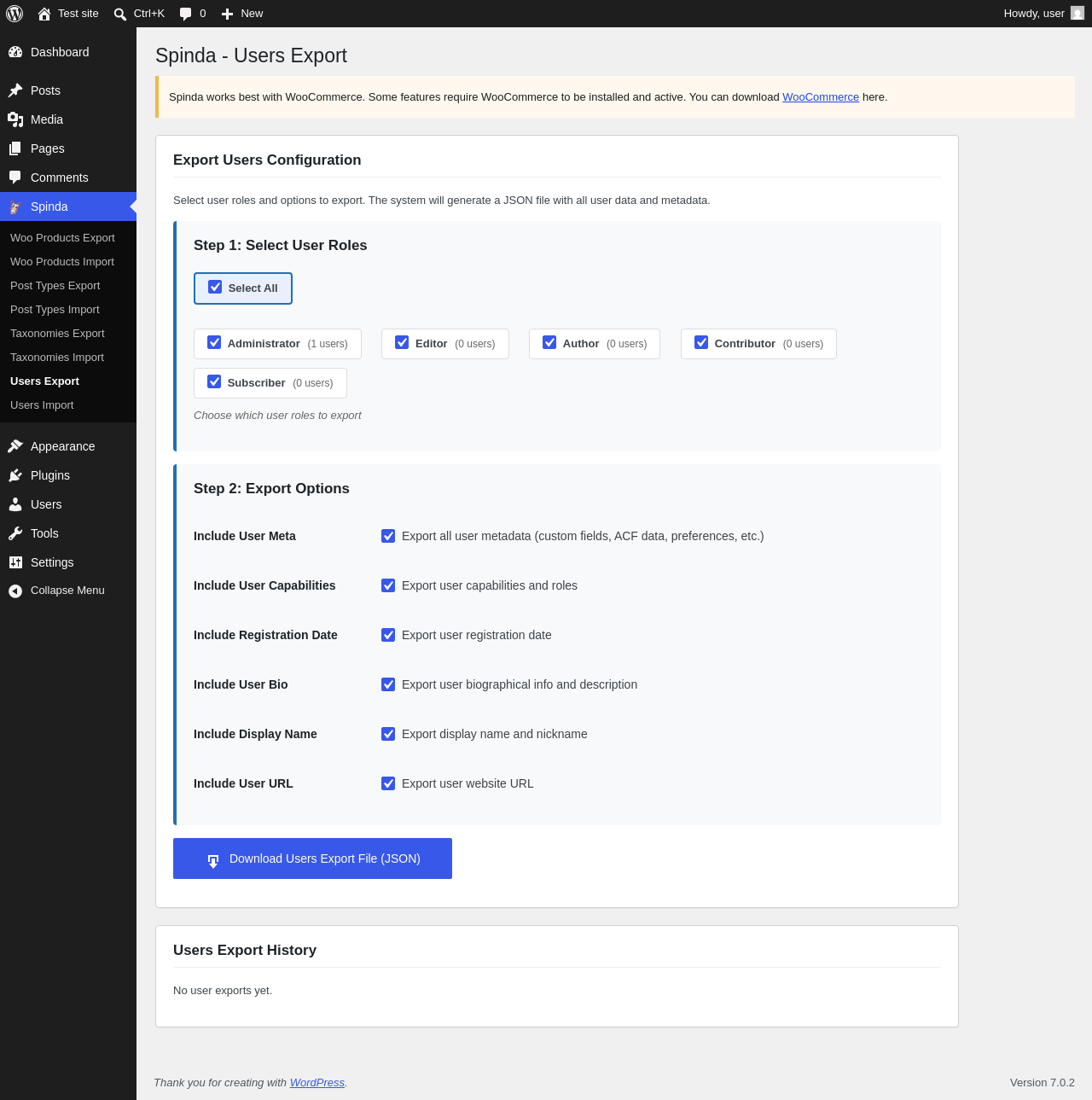This screenshot has width=1092, height=1100.
Task: Uncheck Export user registration date
Action: point(388,635)
